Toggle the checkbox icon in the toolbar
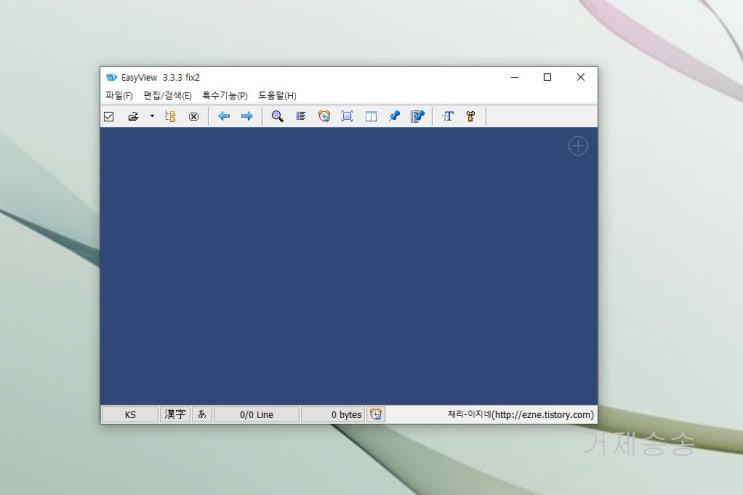Viewport: 743px width, 495px height. click(109, 117)
